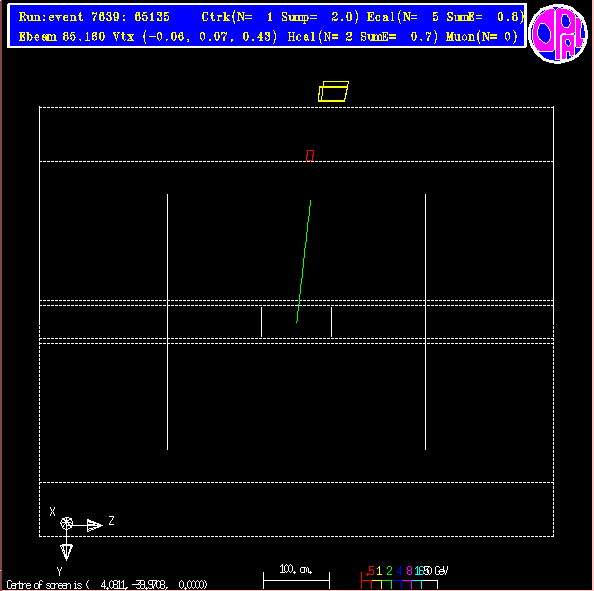Click the green charged track line
The height and width of the screenshot is (591, 594).
(x=304, y=261)
